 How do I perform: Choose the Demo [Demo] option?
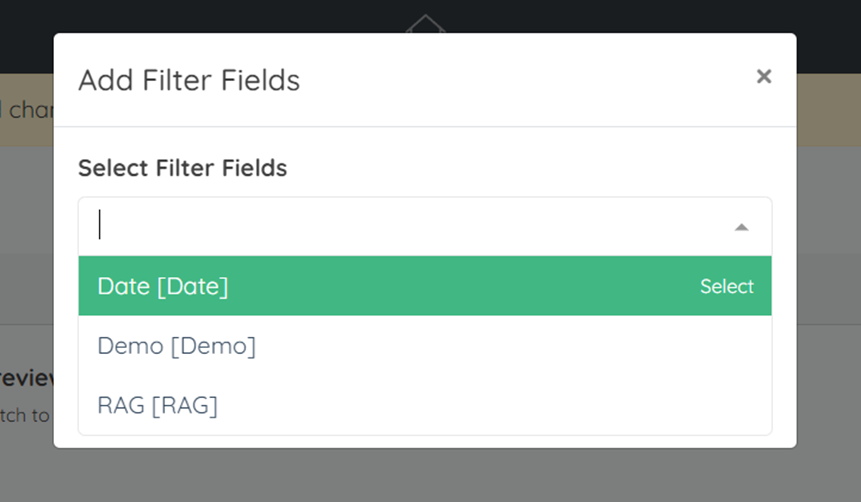coord(425,345)
